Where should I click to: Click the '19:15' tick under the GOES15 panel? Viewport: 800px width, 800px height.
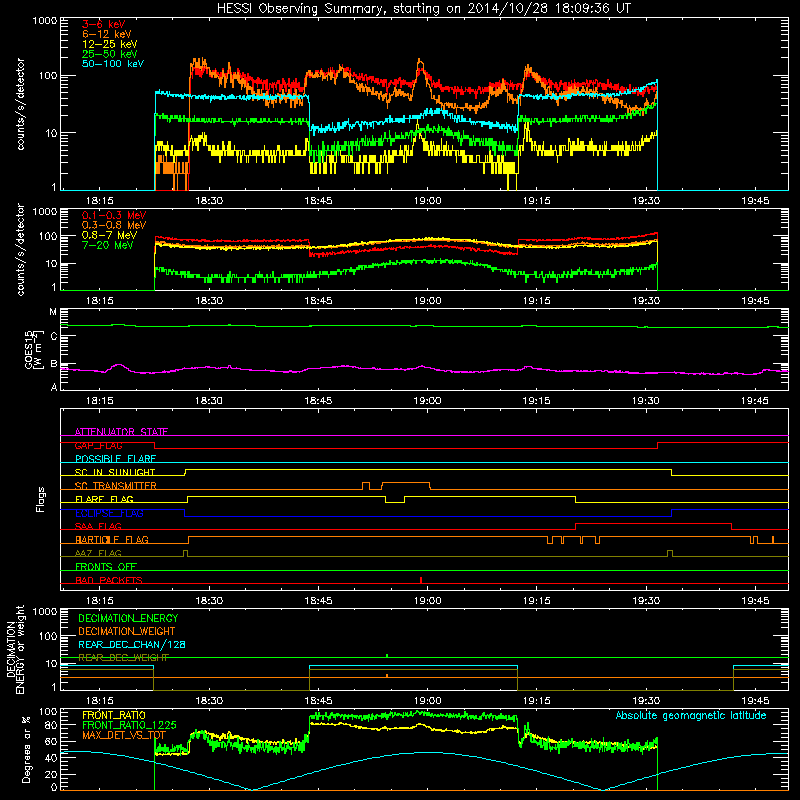[536, 401]
